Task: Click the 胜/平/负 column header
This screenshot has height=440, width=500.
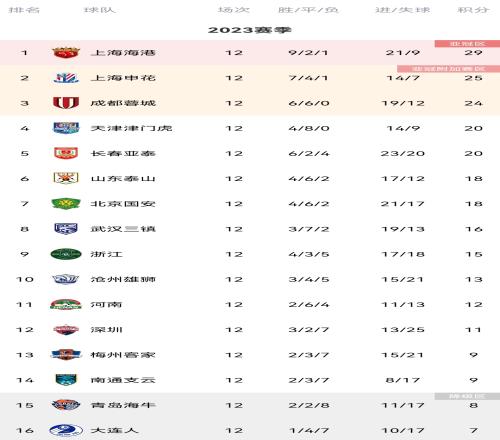Action: [x=308, y=10]
